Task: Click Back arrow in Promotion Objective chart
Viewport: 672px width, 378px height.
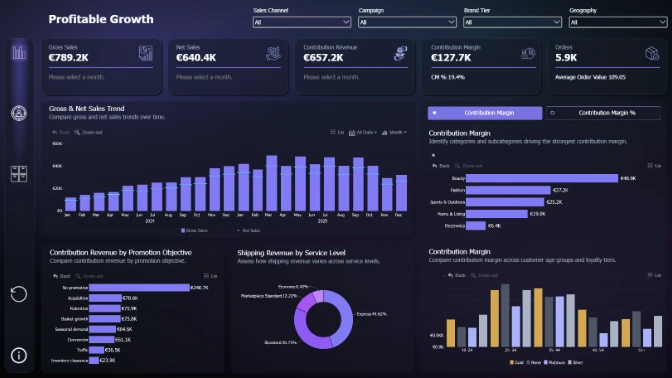Action: (x=62, y=276)
